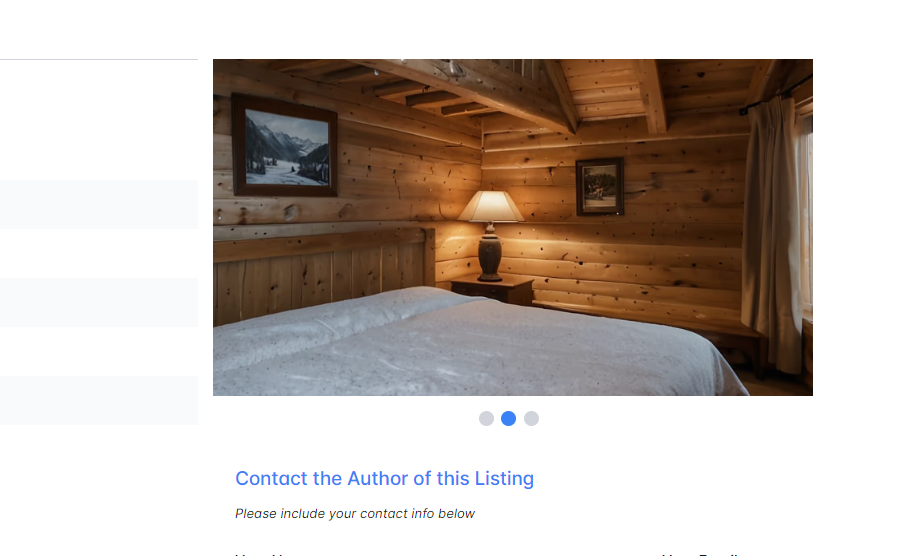Screen dimensions: 908x556
Task: Click the nightstand under the lamp
Action: (x=492, y=290)
